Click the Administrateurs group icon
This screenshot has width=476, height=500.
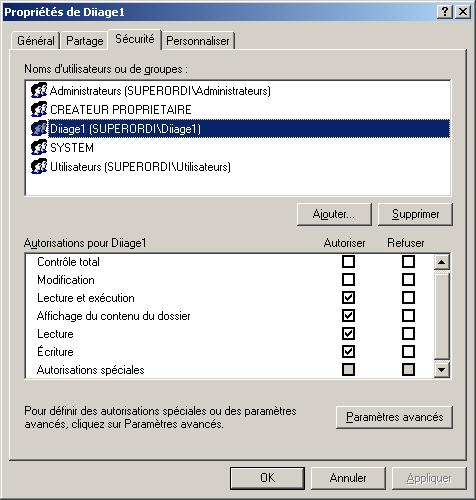(x=39, y=90)
